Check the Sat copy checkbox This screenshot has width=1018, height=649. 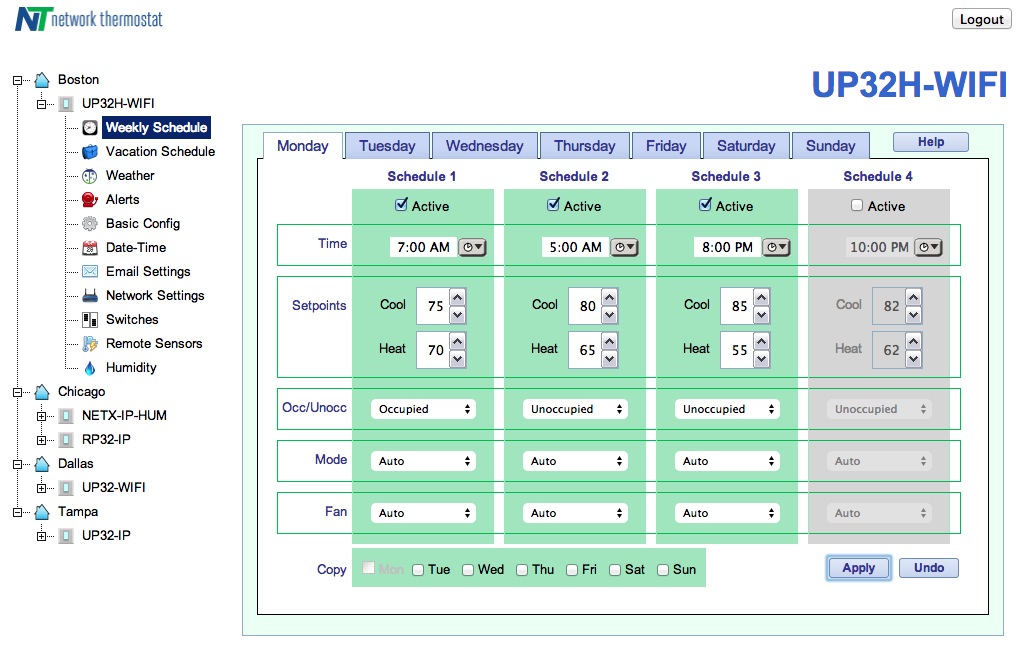coord(615,570)
